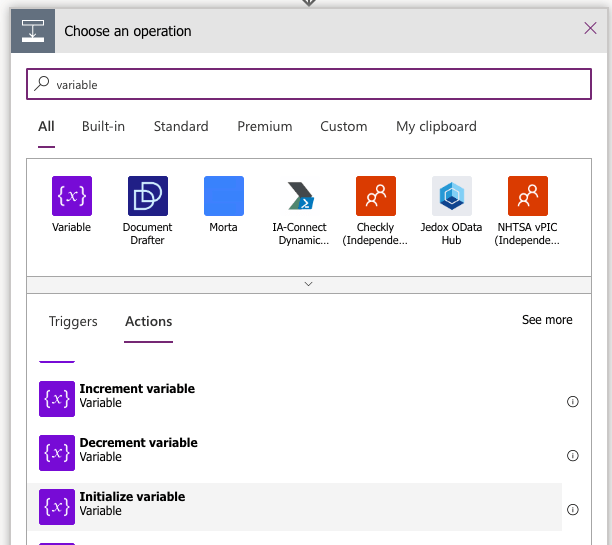Click the See more link
This screenshot has width=612, height=545.
point(547,320)
